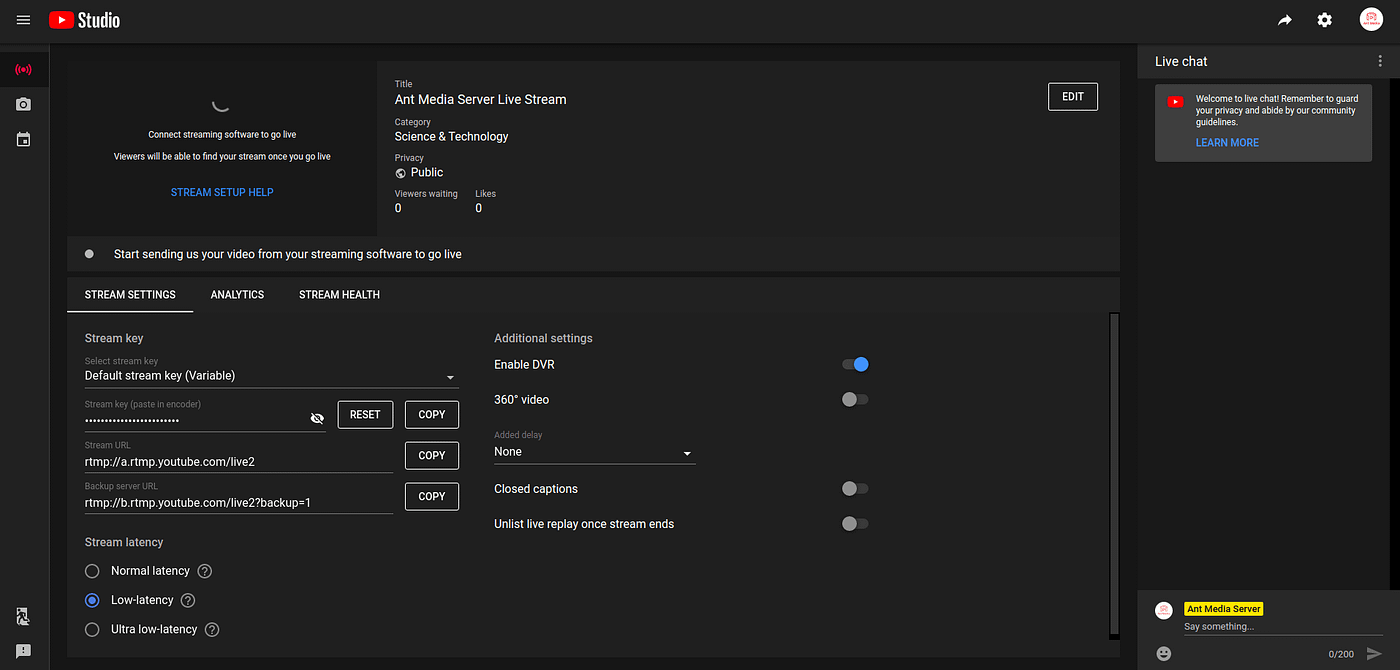This screenshot has width=1400, height=670.
Task: Copy the Stream URL
Action: tap(432, 456)
